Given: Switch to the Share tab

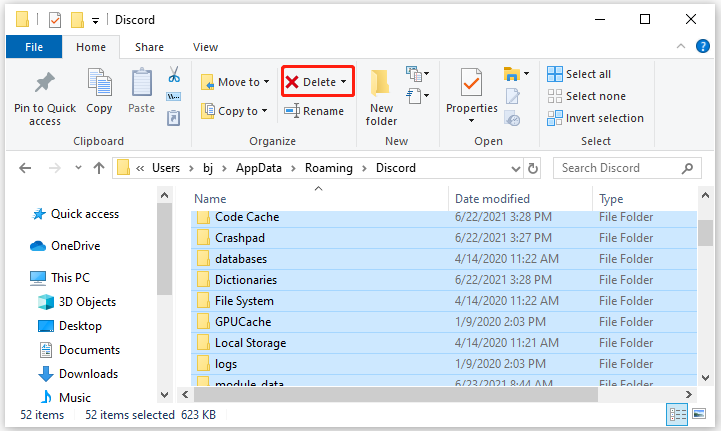Looking at the screenshot, I should click(x=149, y=47).
